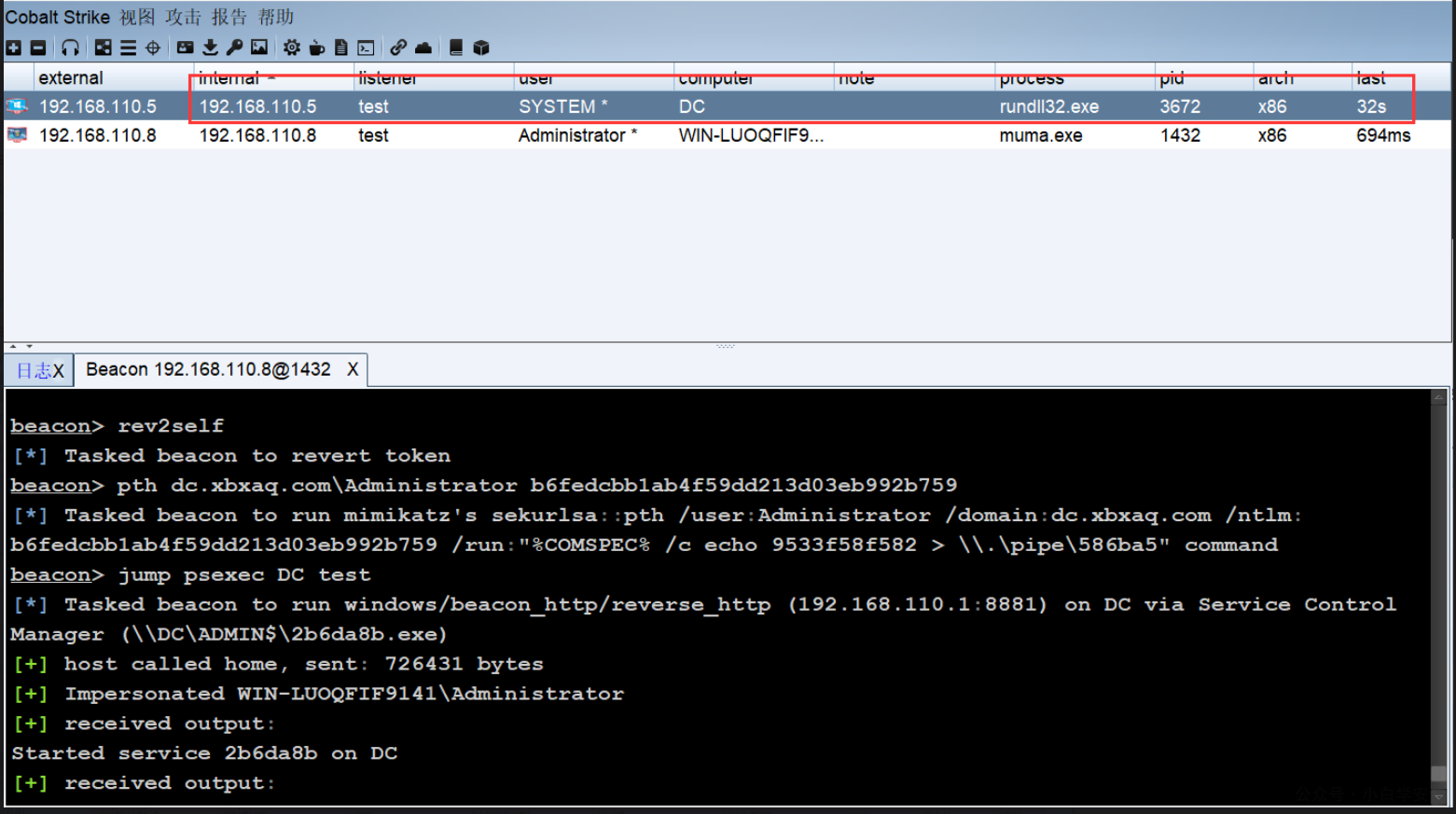Sort sessions by the listener column
This screenshot has height=814, width=1456.
[434, 77]
